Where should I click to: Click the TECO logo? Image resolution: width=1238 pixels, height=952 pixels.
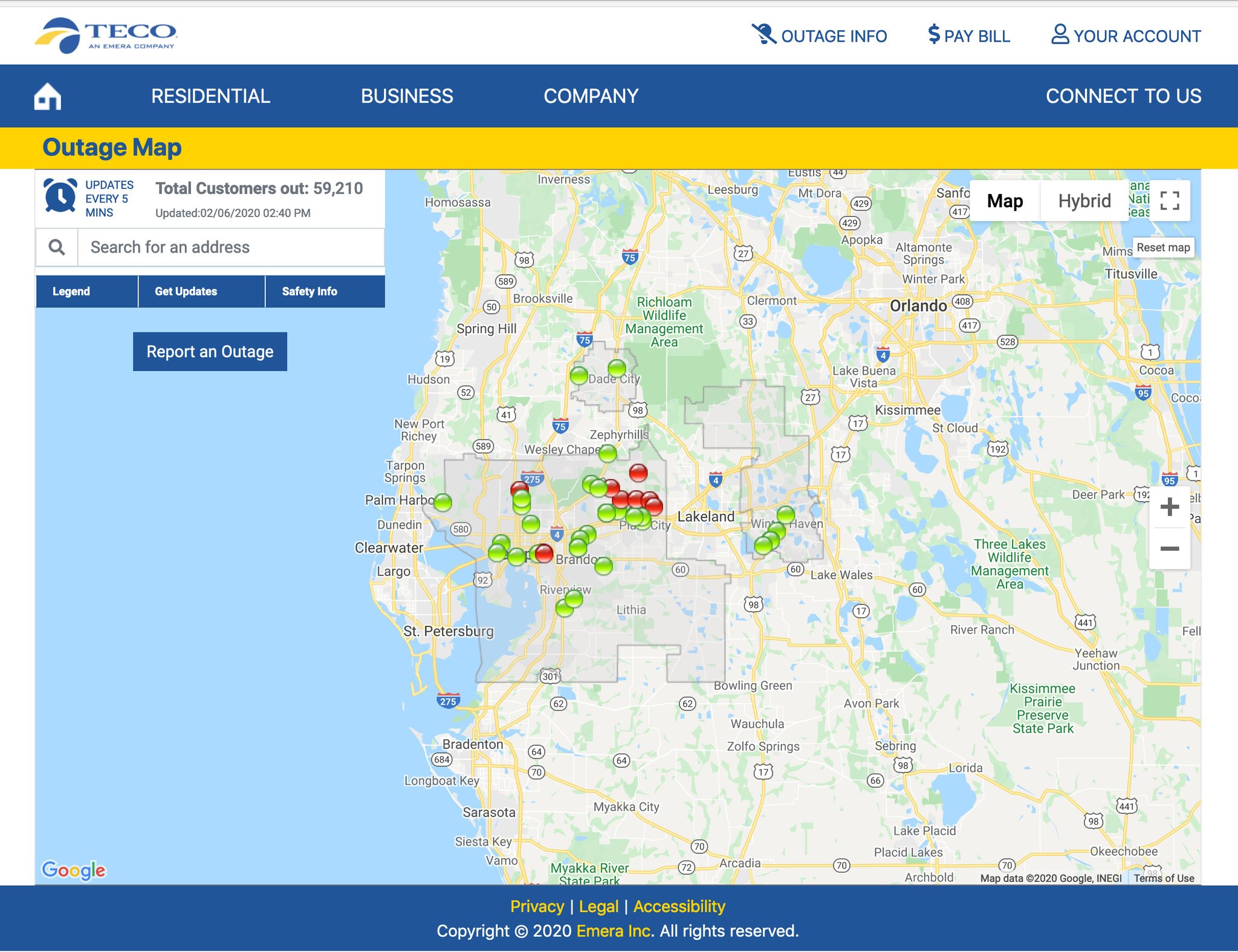point(106,36)
